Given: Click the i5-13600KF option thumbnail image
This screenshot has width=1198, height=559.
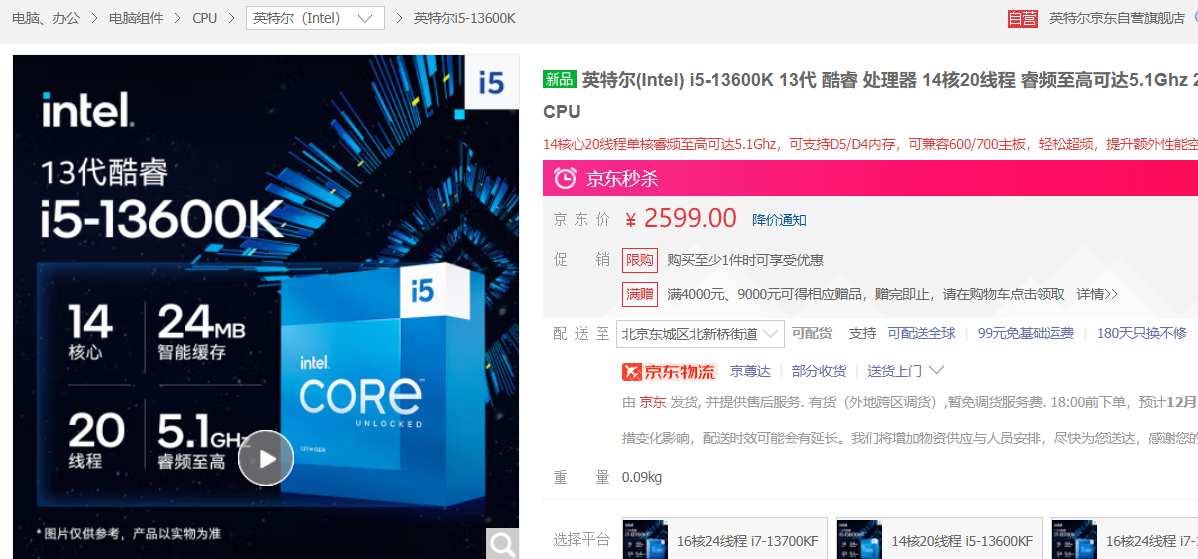Looking at the screenshot, I should tap(860, 540).
